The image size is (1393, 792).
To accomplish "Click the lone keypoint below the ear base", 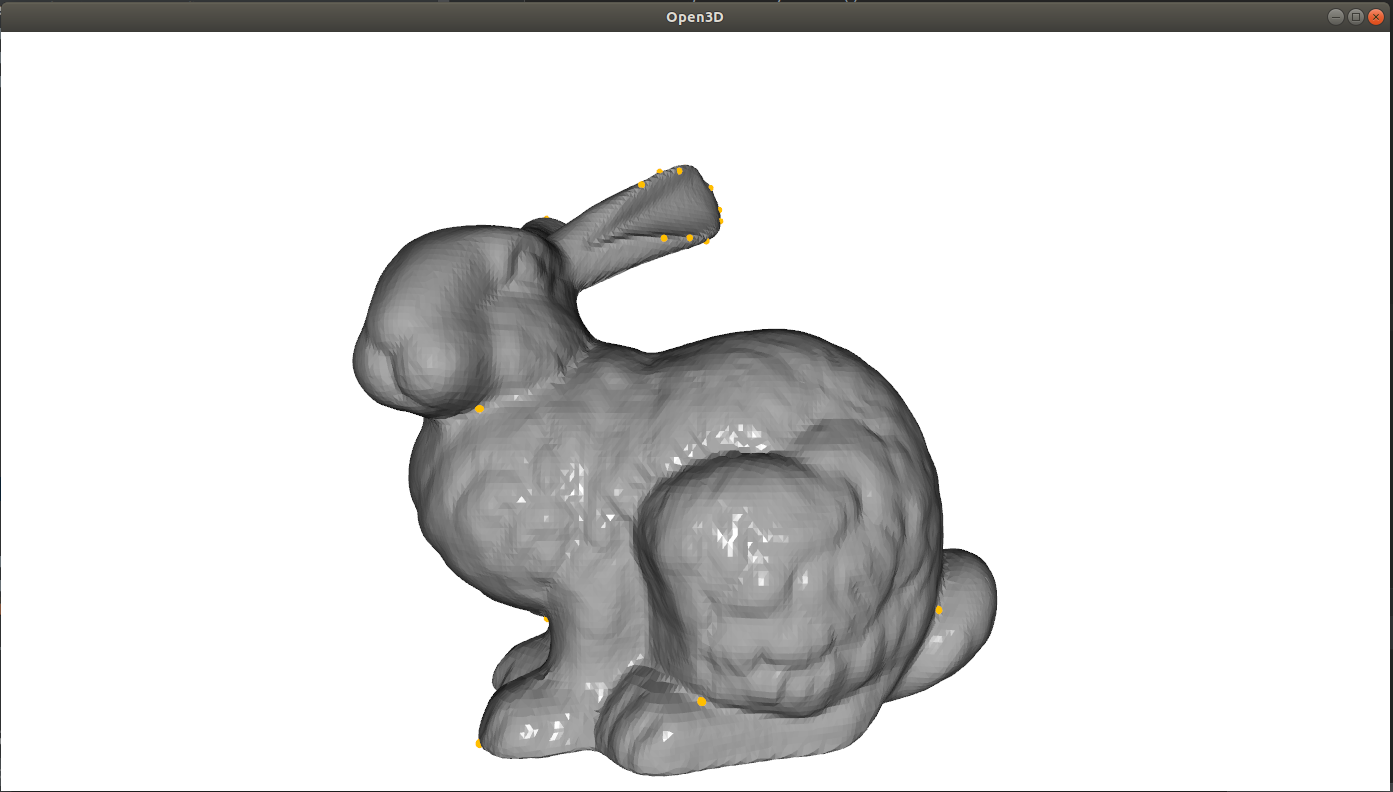I will pyautogui.click(x=480, y=407).
